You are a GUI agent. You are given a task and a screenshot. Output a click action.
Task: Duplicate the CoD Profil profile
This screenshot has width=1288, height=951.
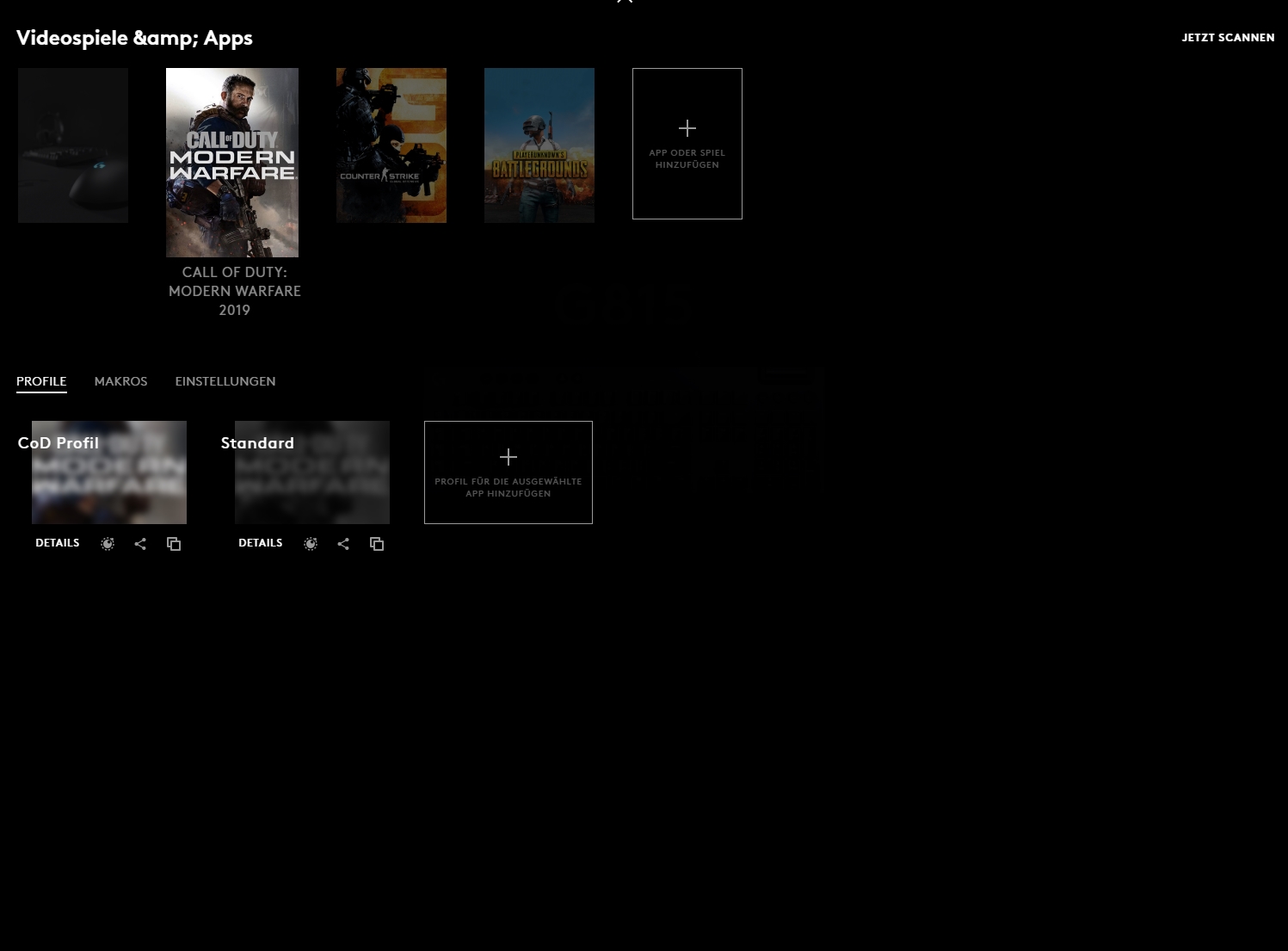tap(174, 544)
